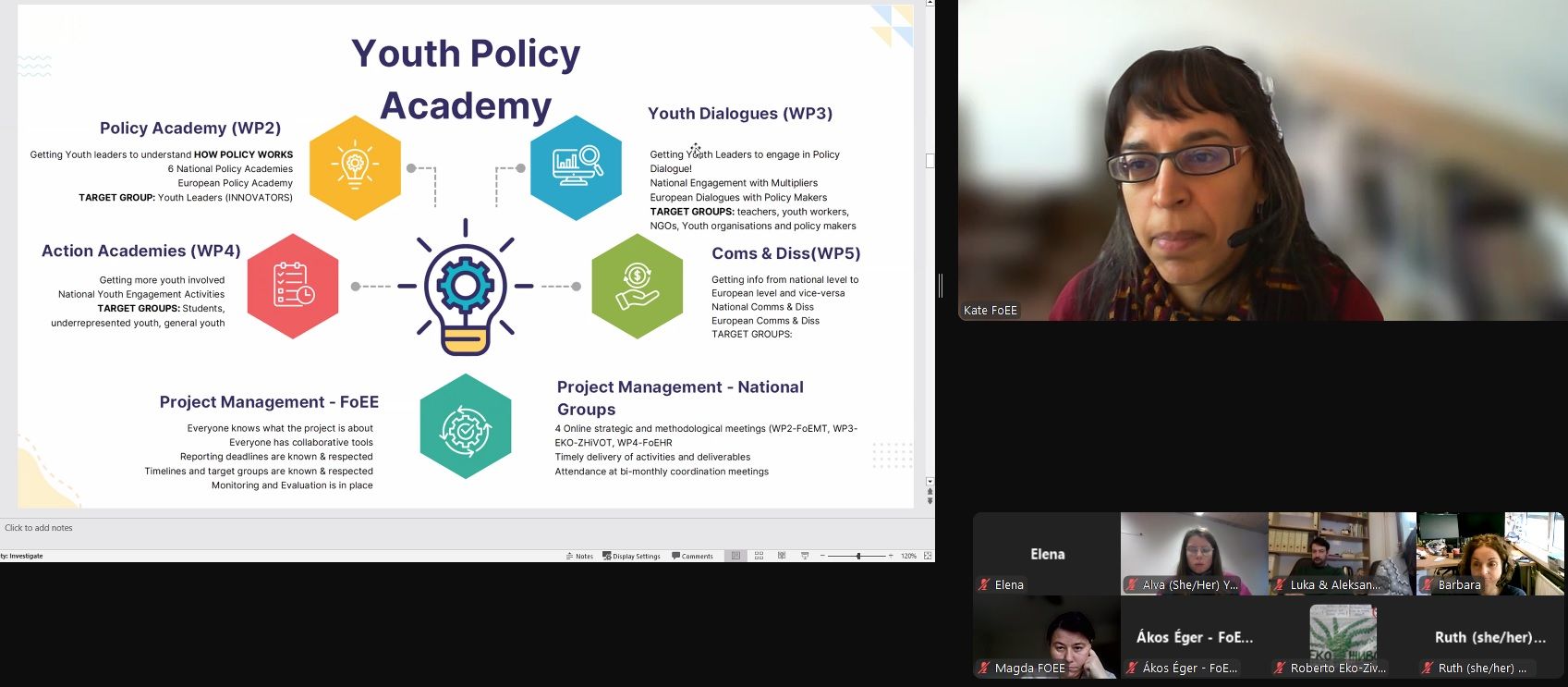Open the 120% zoom level dialog

click(x=908, y=556)
